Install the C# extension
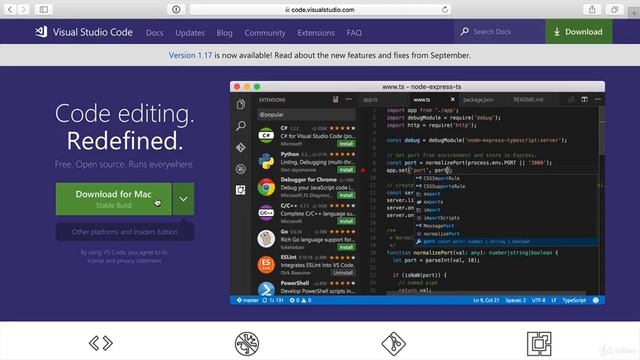 [346, 144]
